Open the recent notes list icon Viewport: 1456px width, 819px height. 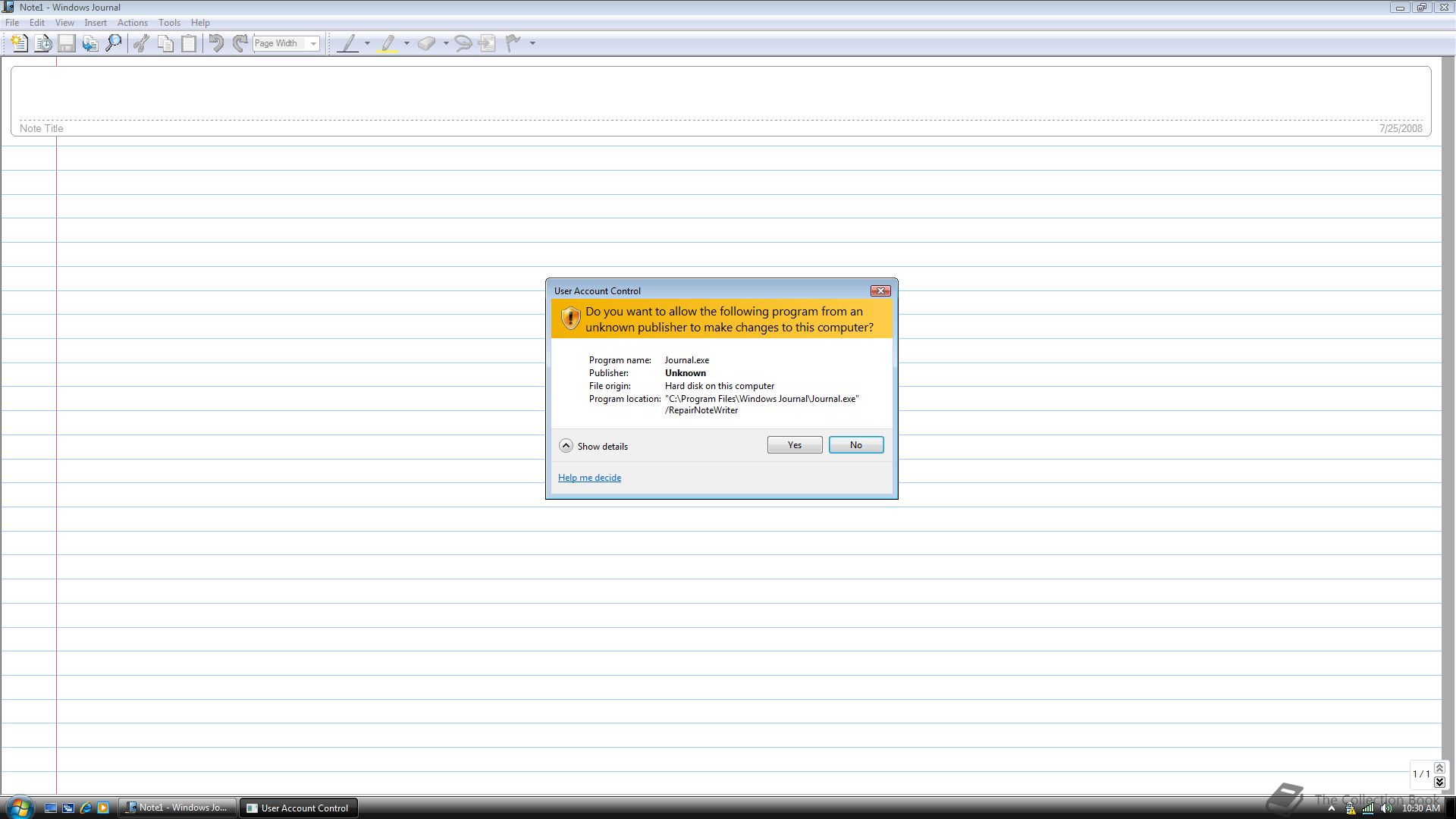pos(43,43)
